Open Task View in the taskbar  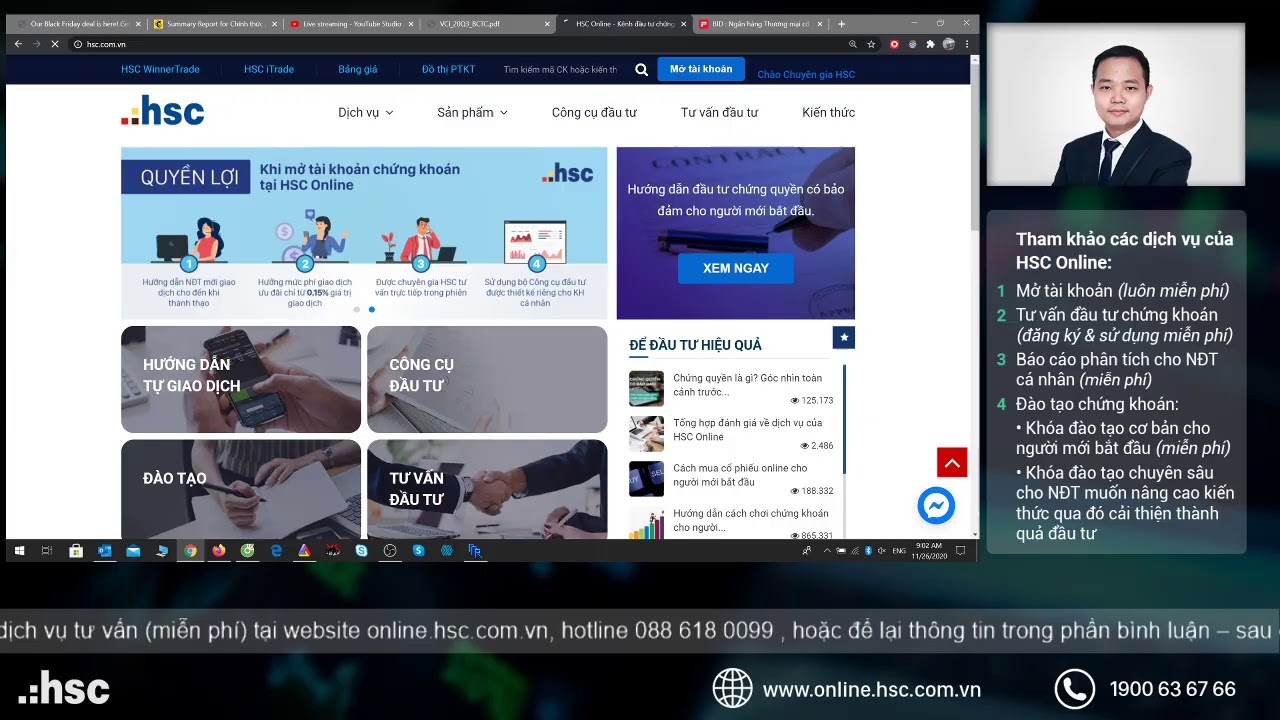coord(46,550)
